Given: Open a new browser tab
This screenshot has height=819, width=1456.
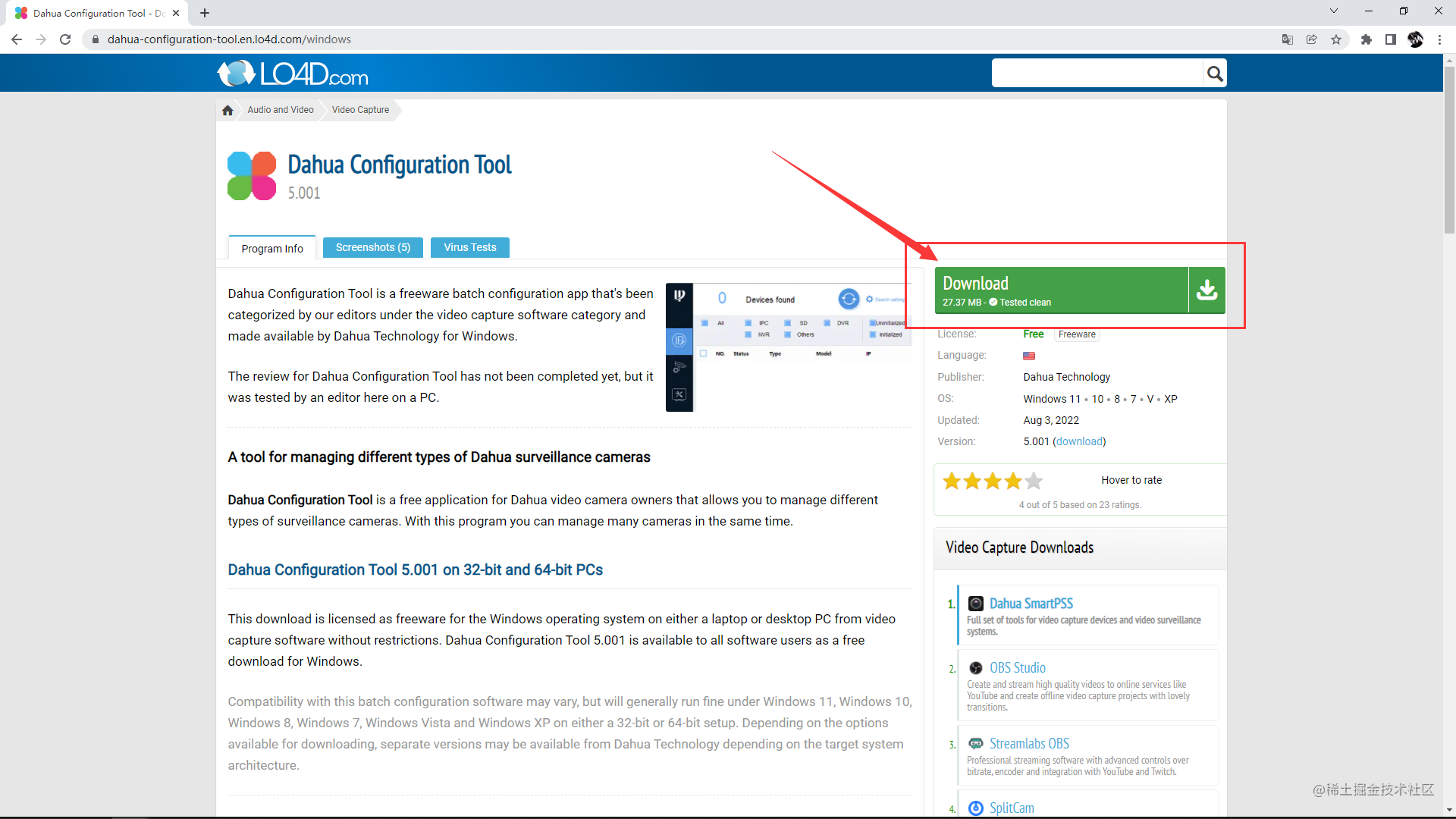Looking at the screenshot, I should click(x=205, y=13).
